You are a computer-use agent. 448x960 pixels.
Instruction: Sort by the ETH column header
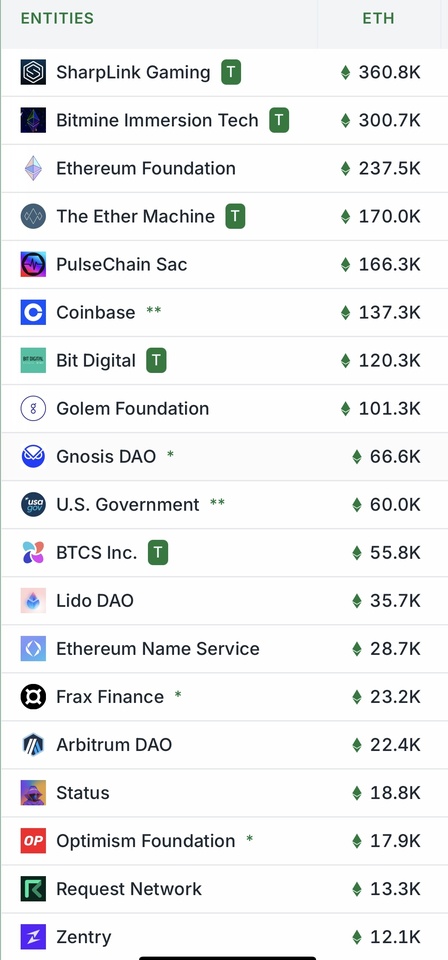click(x=378, y=18)
